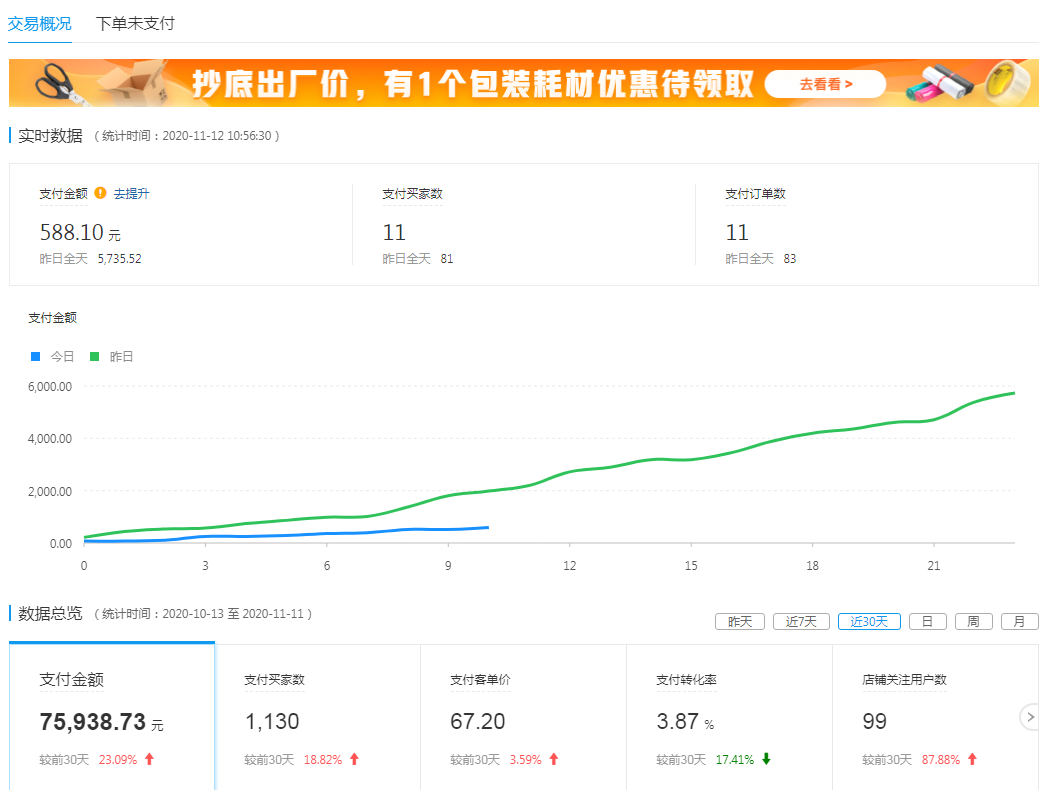Click the 去提升 link
Viewport: 1039px width, 790px height.
pos(131,194)
